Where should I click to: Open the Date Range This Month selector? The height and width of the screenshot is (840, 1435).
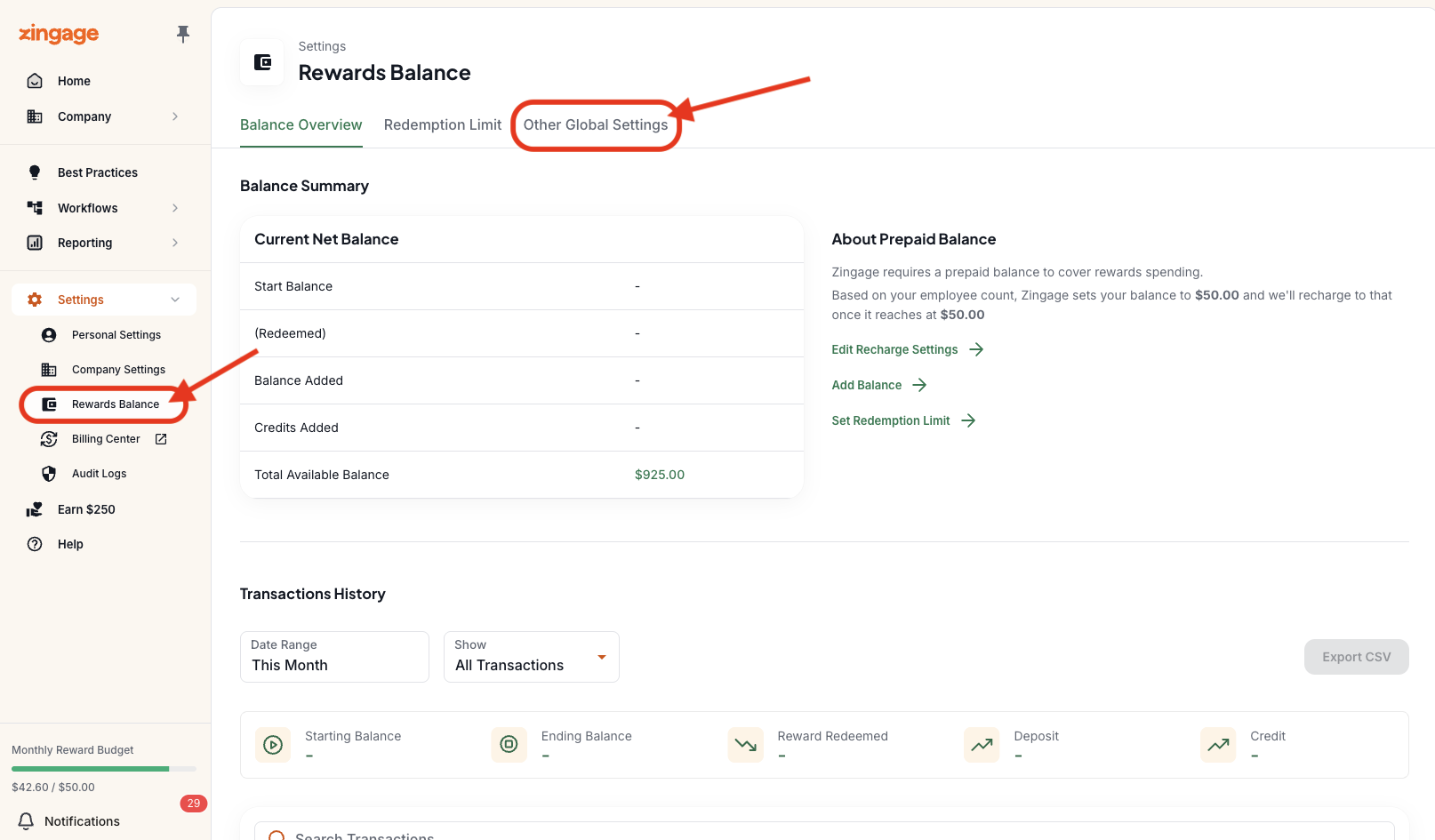pos(334,657)
